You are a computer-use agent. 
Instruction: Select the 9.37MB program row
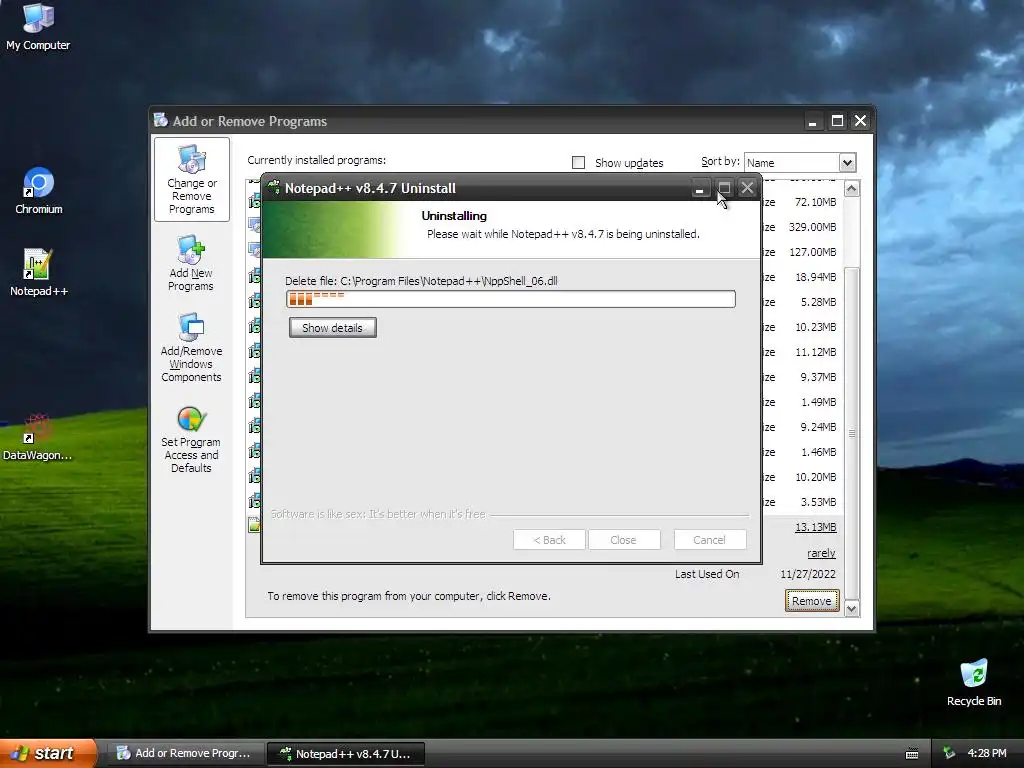click(x=801, y=377)
